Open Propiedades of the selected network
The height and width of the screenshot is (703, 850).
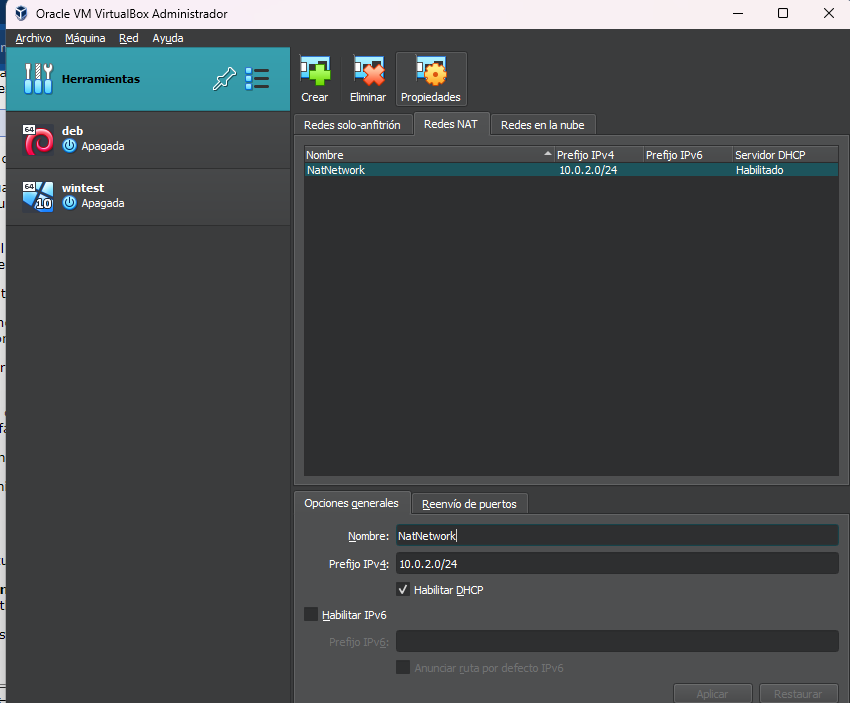pyautogui.click(x=431, y=79)
